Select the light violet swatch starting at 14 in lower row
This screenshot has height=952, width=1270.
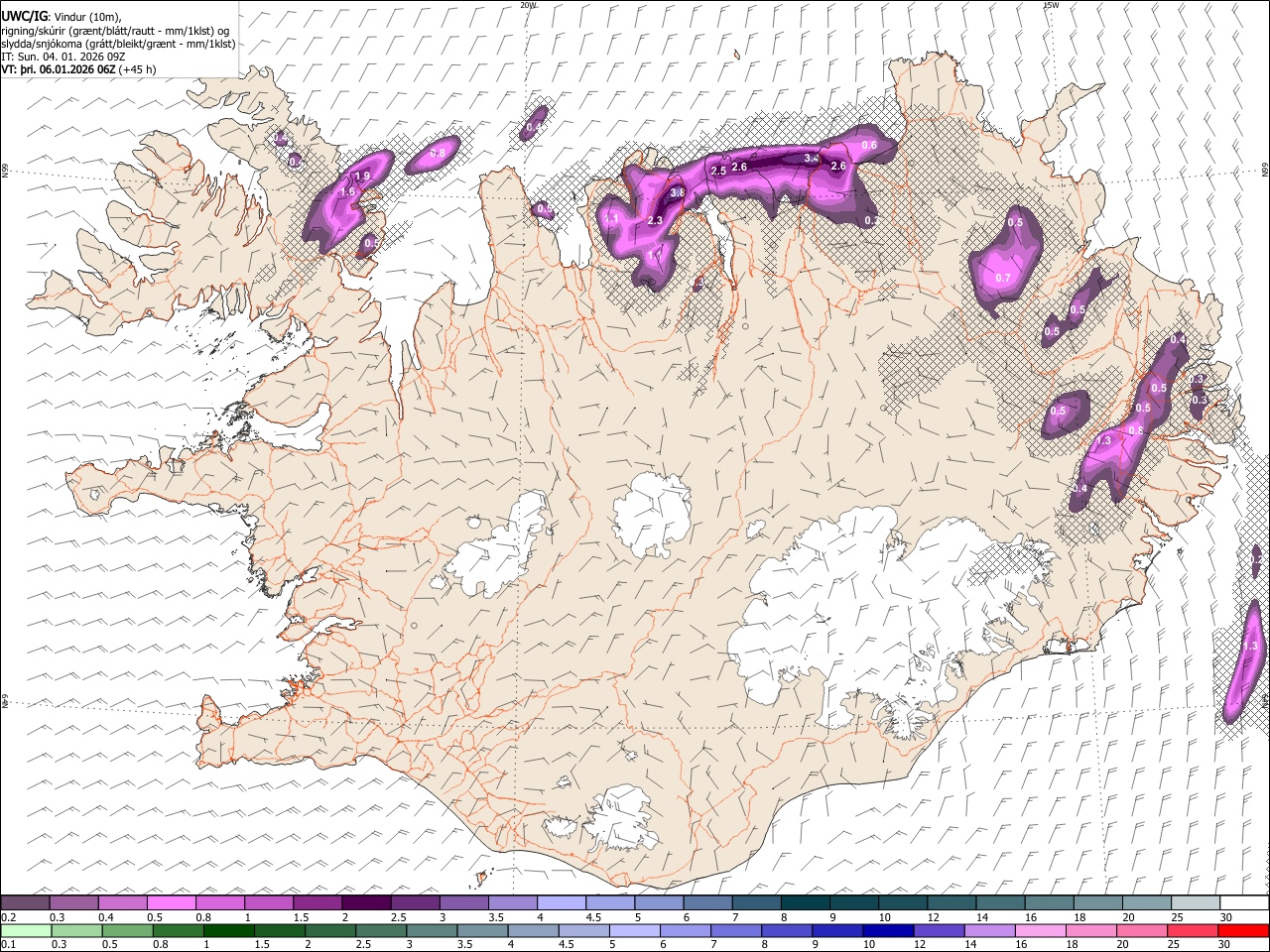coord(989,931)
